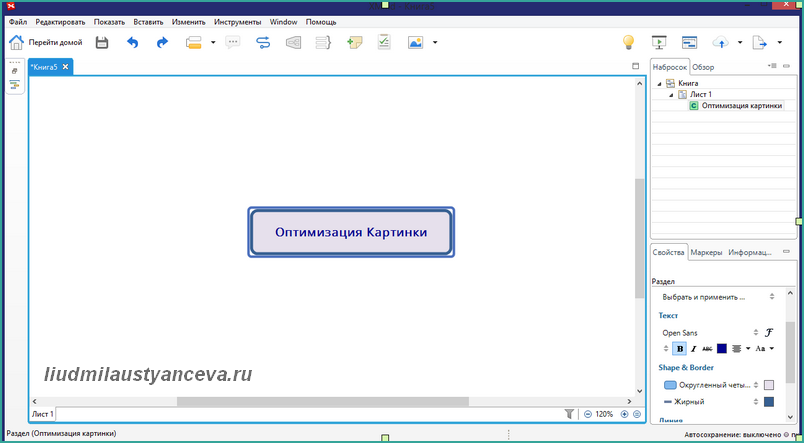Select the 'Оптимизация Картинки' central topic on the canvas
804x443 pixels.
(351, 232)
